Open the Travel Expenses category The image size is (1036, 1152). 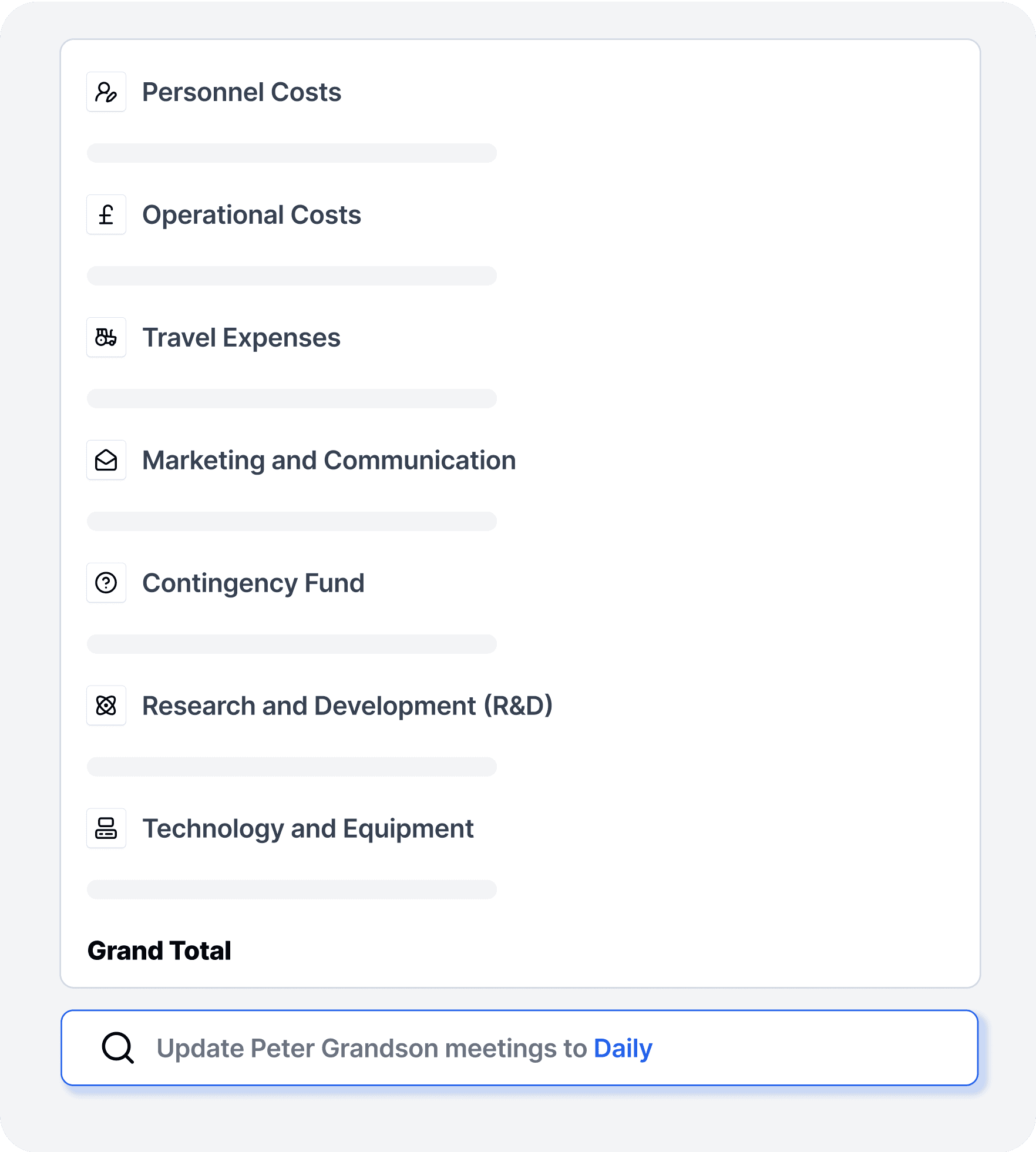click(241, 338)
